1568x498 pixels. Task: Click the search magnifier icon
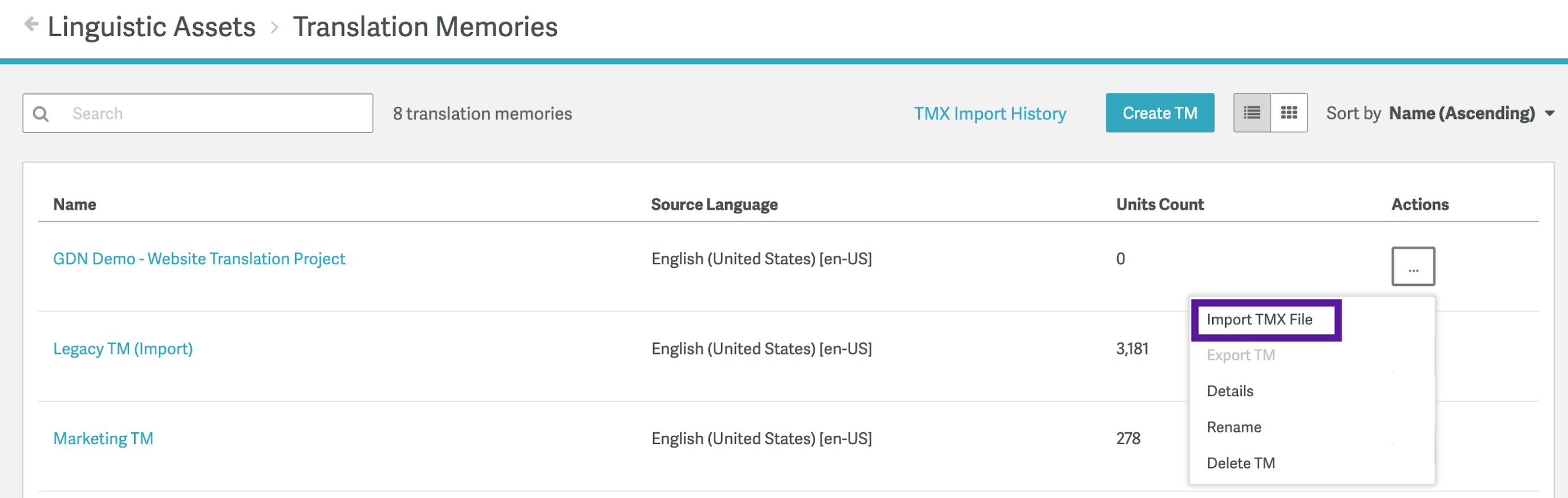point(40,113)
